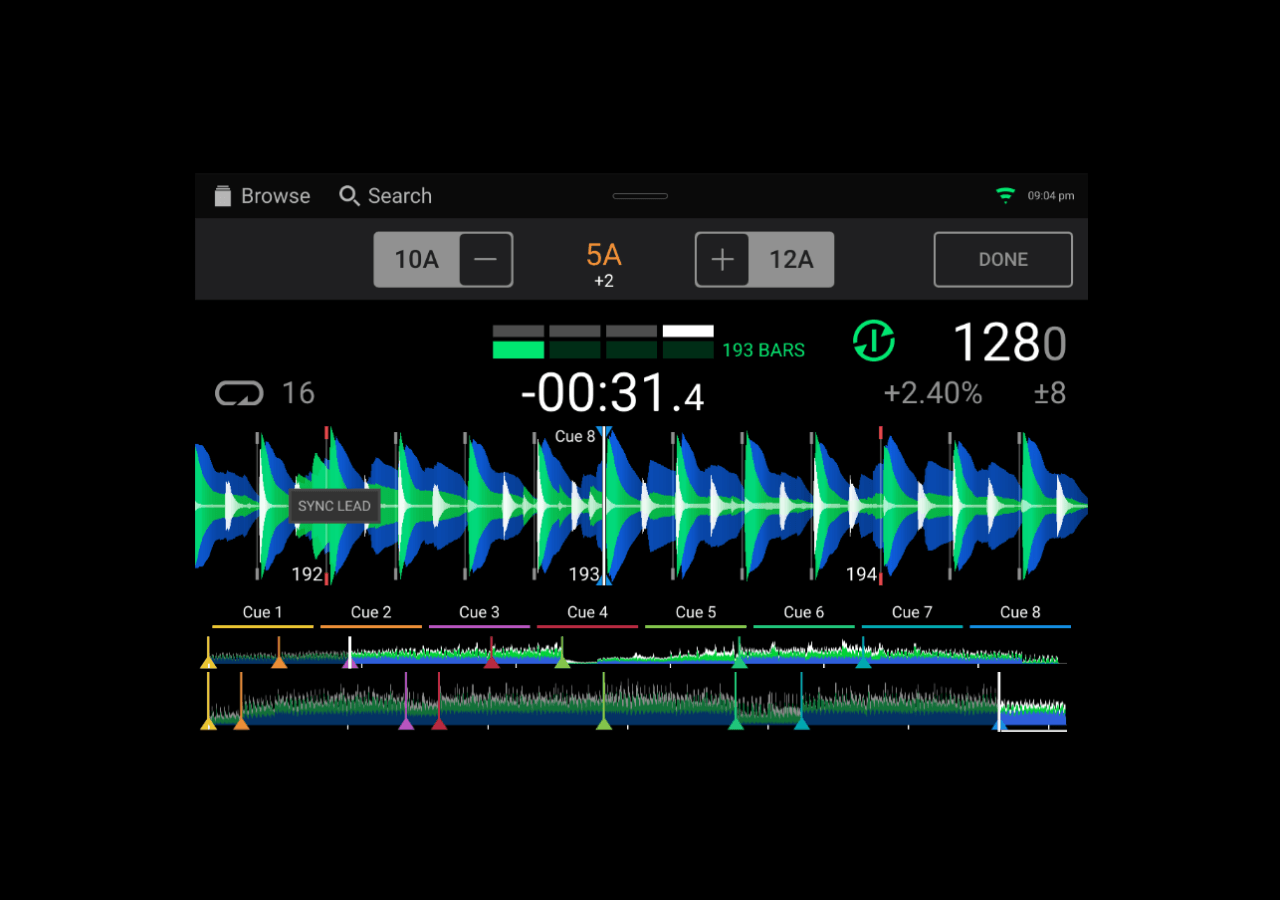Trigger the Cue 6 pad
The image size is (1280, 900).
[x=803, y=613]
